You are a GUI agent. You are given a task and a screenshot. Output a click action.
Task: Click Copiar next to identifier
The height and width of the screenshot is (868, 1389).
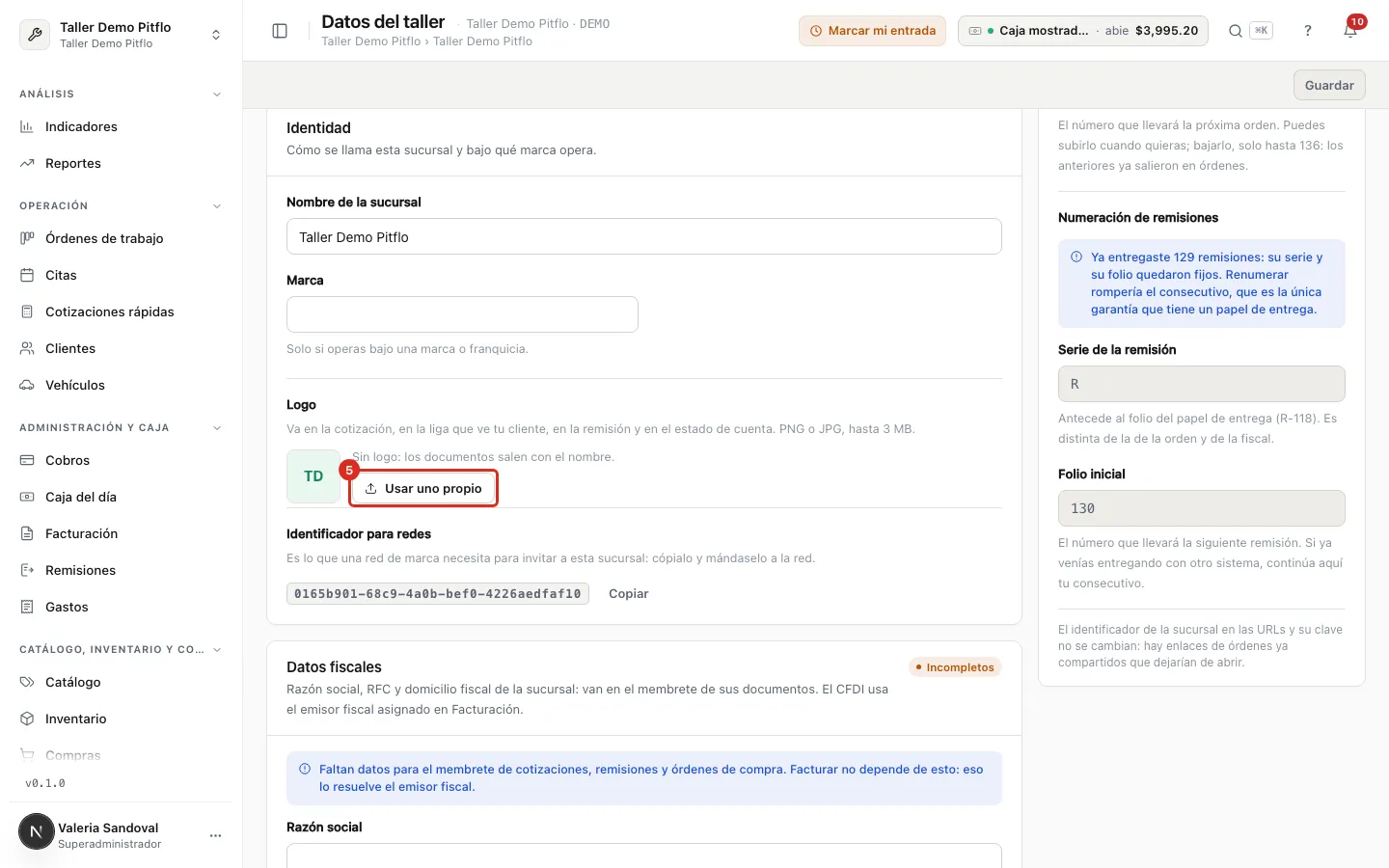tap(629, 594)
